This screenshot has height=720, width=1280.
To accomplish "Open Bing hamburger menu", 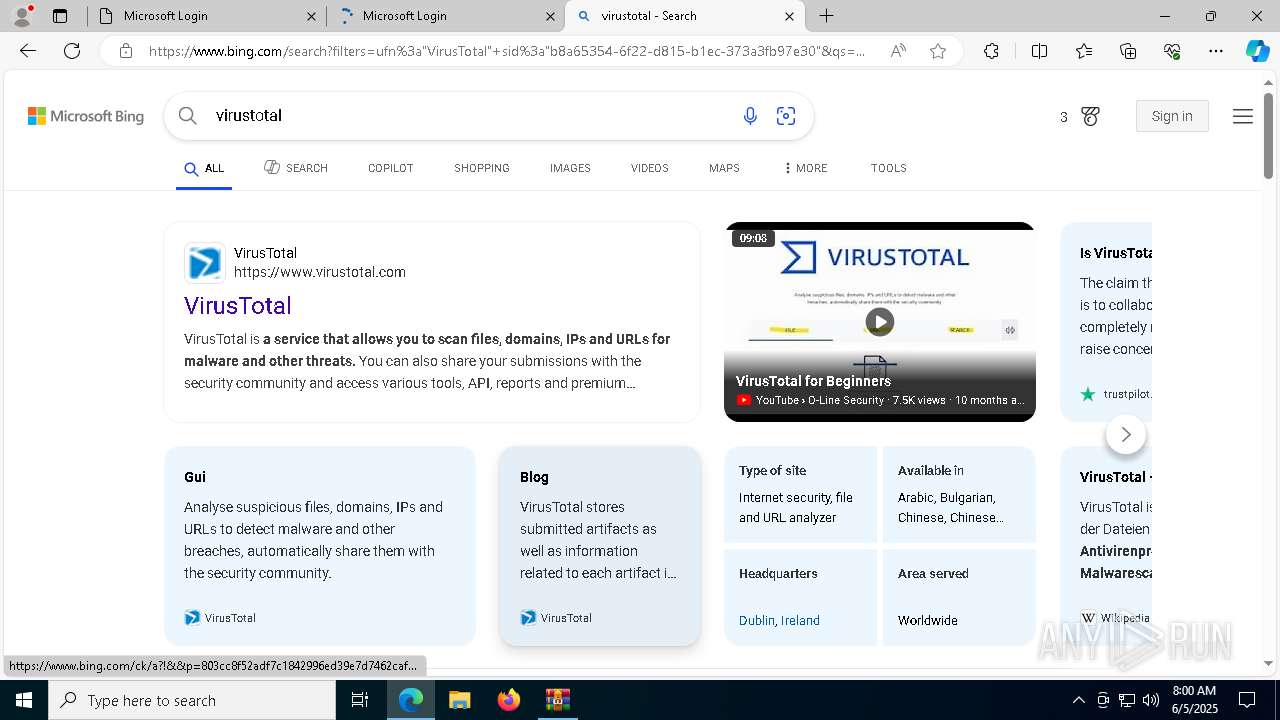I will point(1243,117).
